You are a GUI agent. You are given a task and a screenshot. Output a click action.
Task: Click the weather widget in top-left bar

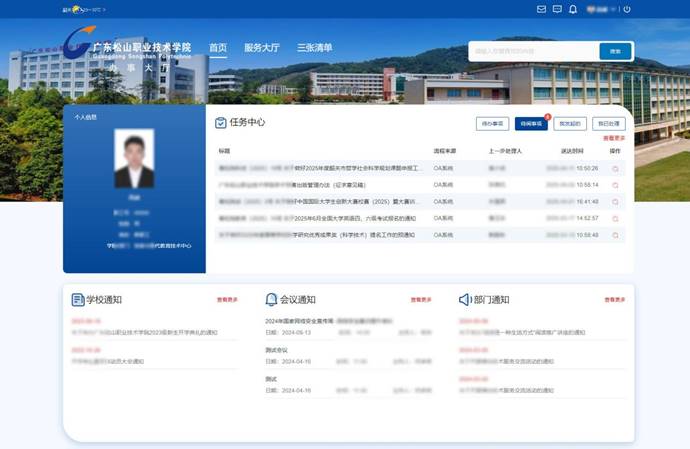coord(84,9)
